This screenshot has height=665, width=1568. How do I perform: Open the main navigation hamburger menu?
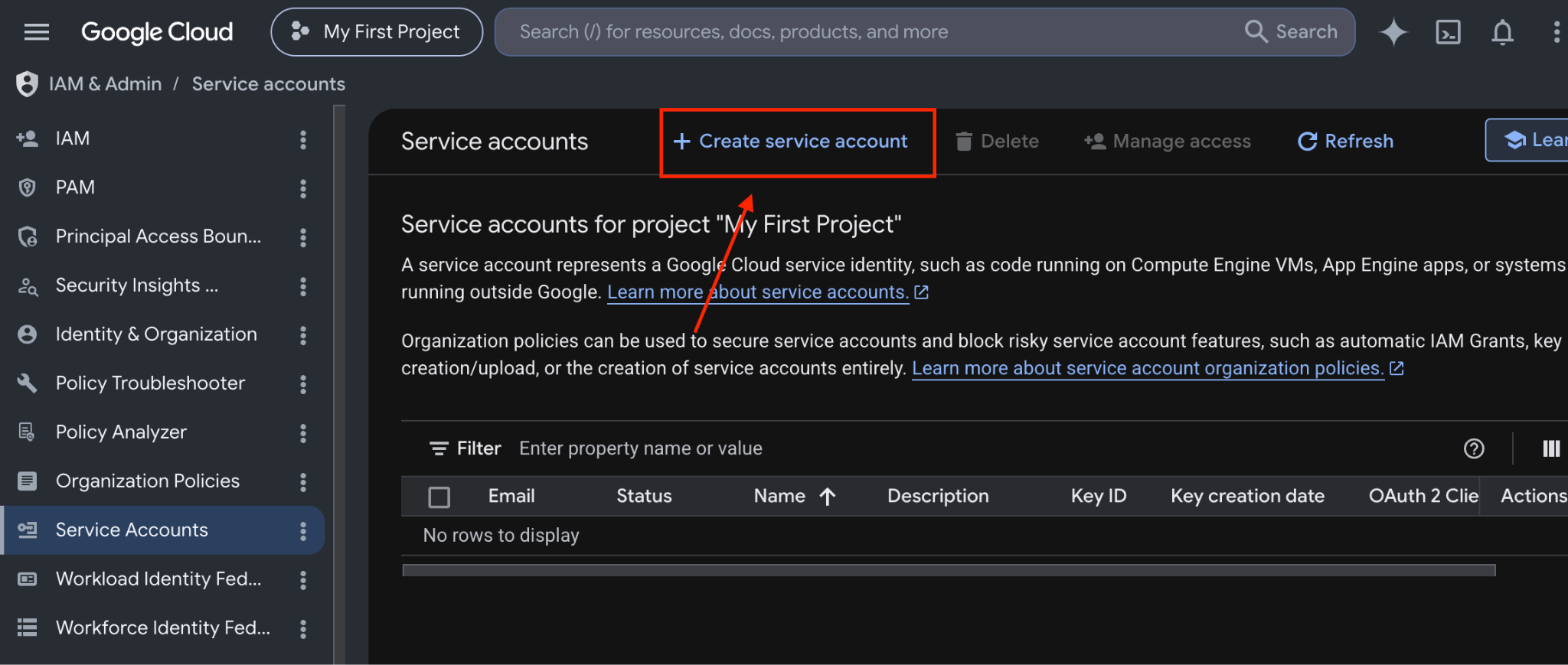point(36,32)
